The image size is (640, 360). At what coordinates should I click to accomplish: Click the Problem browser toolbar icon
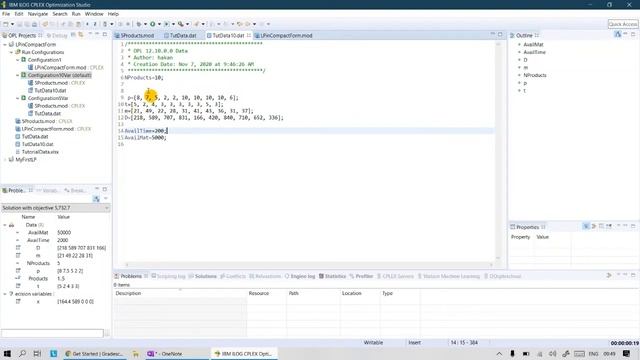96,199
